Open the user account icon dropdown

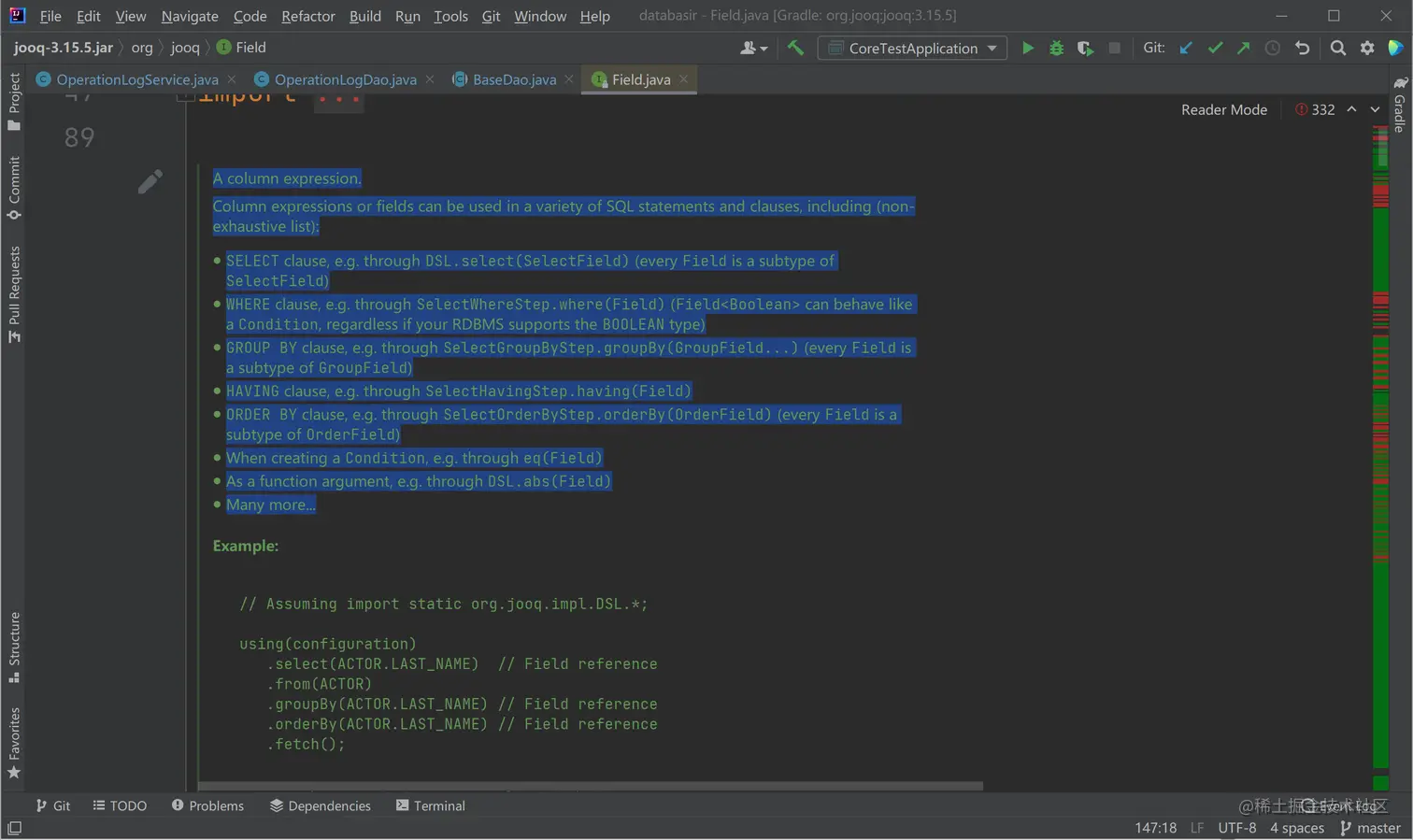[x=753, y=48]
